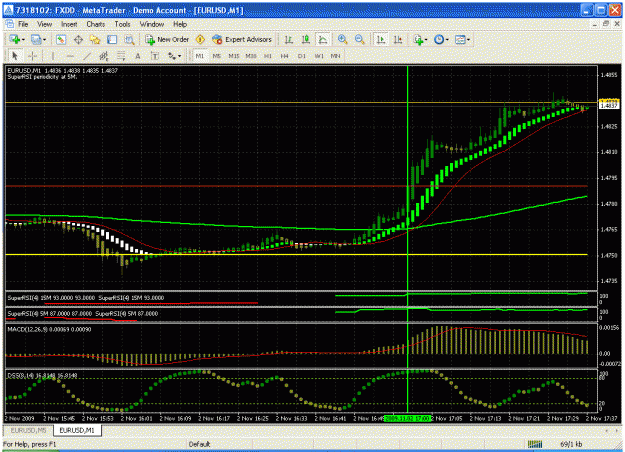Click the yellow horizontal line at 1.4750
Screen dimensions: 625x452
coord(296,254)
